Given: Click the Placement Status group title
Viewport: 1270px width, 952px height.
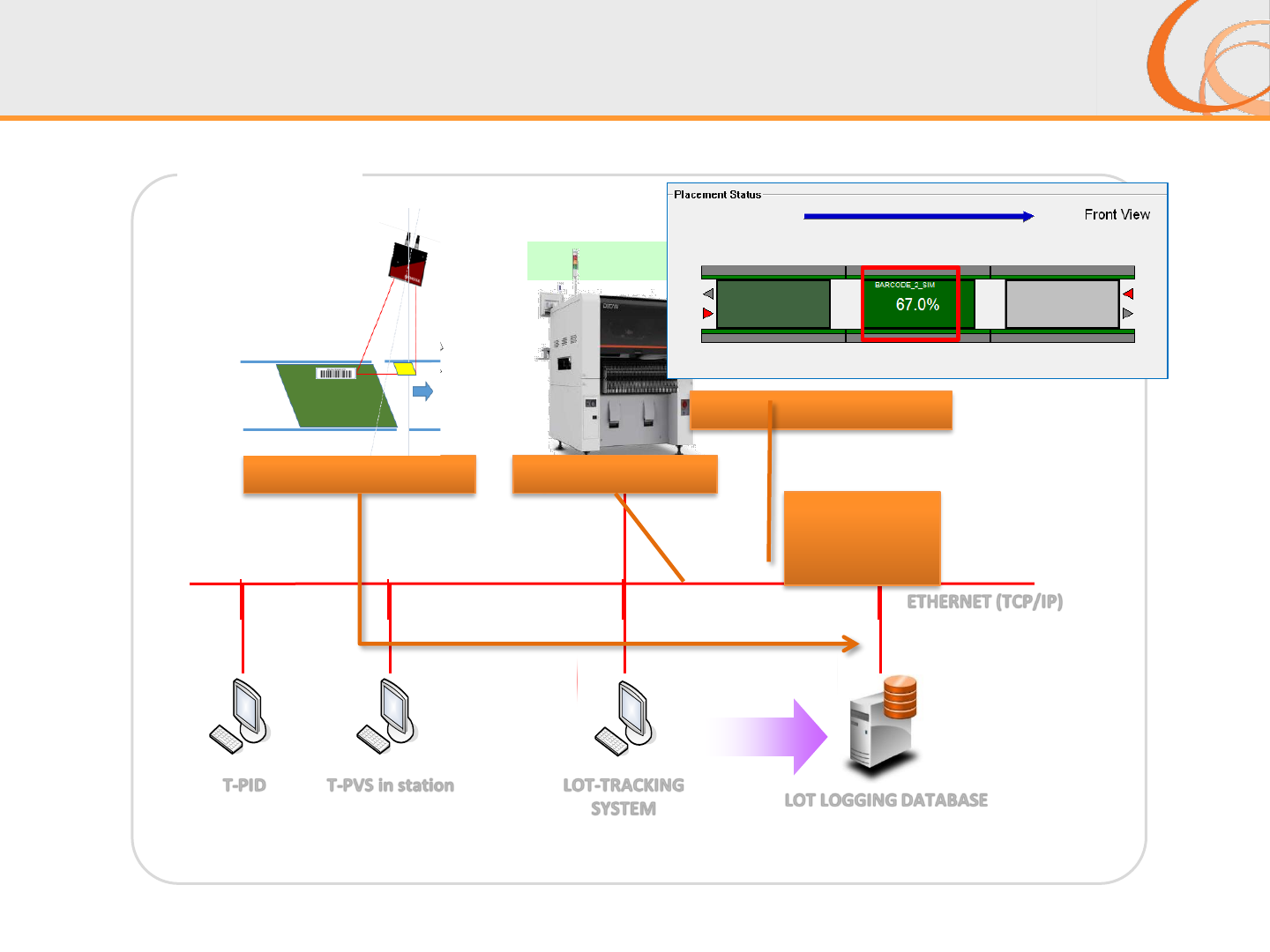Looking at the screenshot, I should [x=717, y=195].
